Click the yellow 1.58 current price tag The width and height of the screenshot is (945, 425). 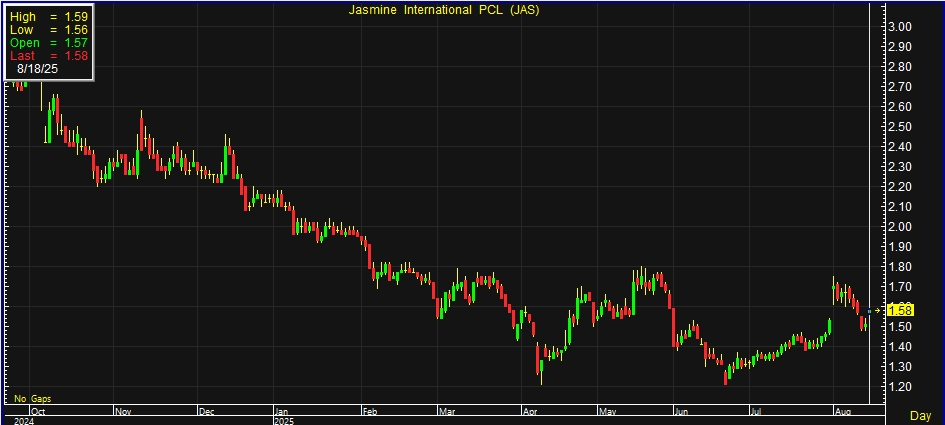click(901, 311)
